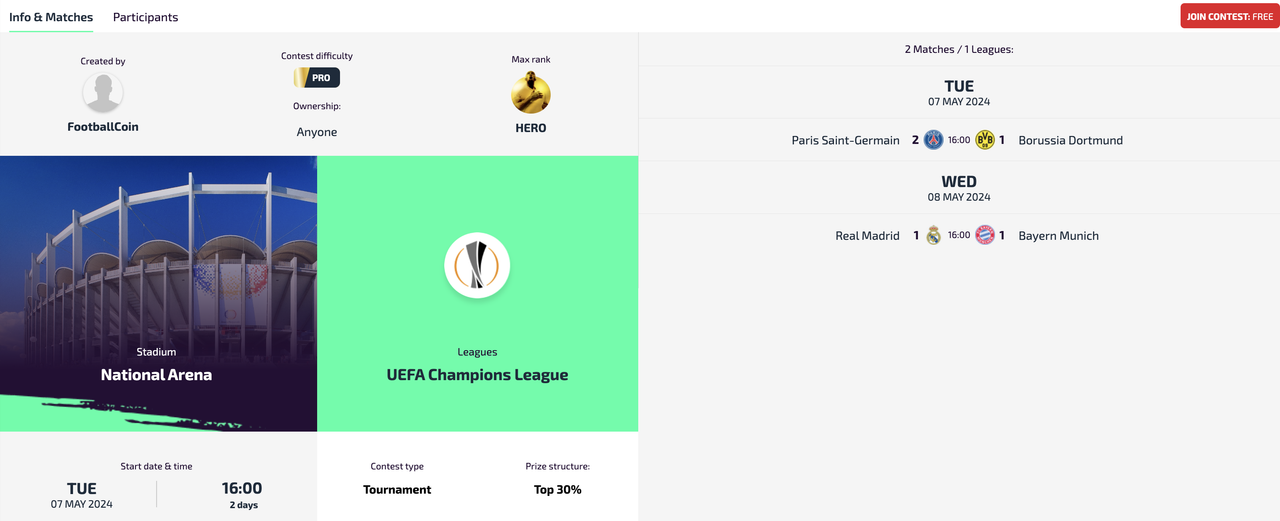This screenshot has width=1280, height=521.
Task: Select the UEFA Champions League title
Action: [x=477, y=375]
